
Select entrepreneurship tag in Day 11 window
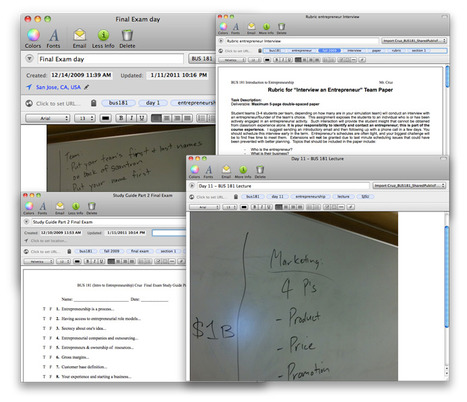(x=310, y=197)
